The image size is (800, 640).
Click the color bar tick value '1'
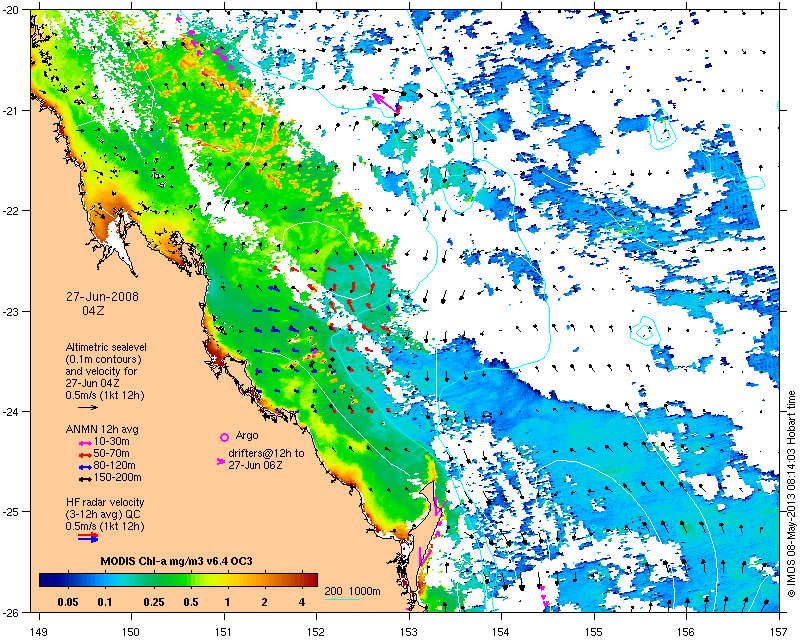pos(228,602)
